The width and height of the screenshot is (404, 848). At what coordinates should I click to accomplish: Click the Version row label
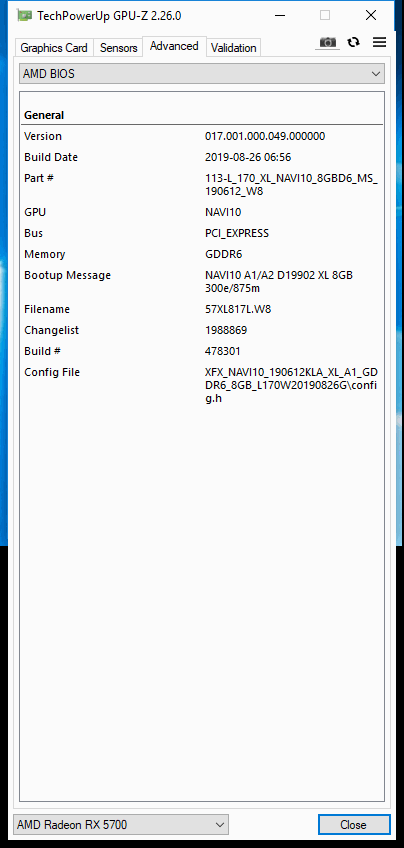[x=43, y=136]
